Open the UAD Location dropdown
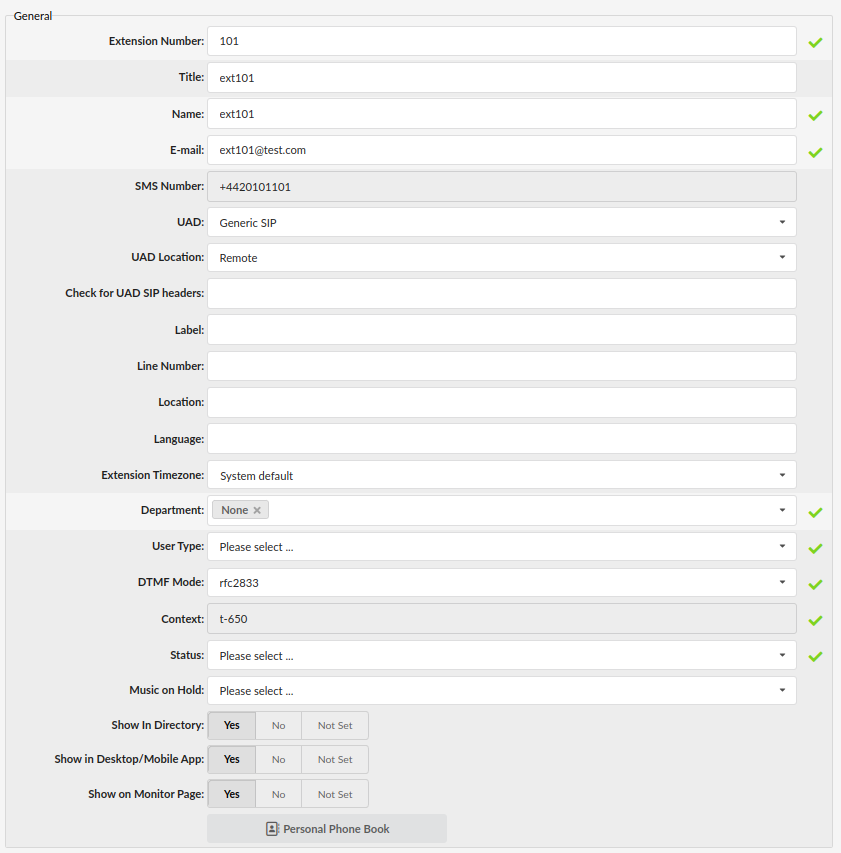This screenshot has width=841, height=853. pyautogui.click(x=782, y=257)
